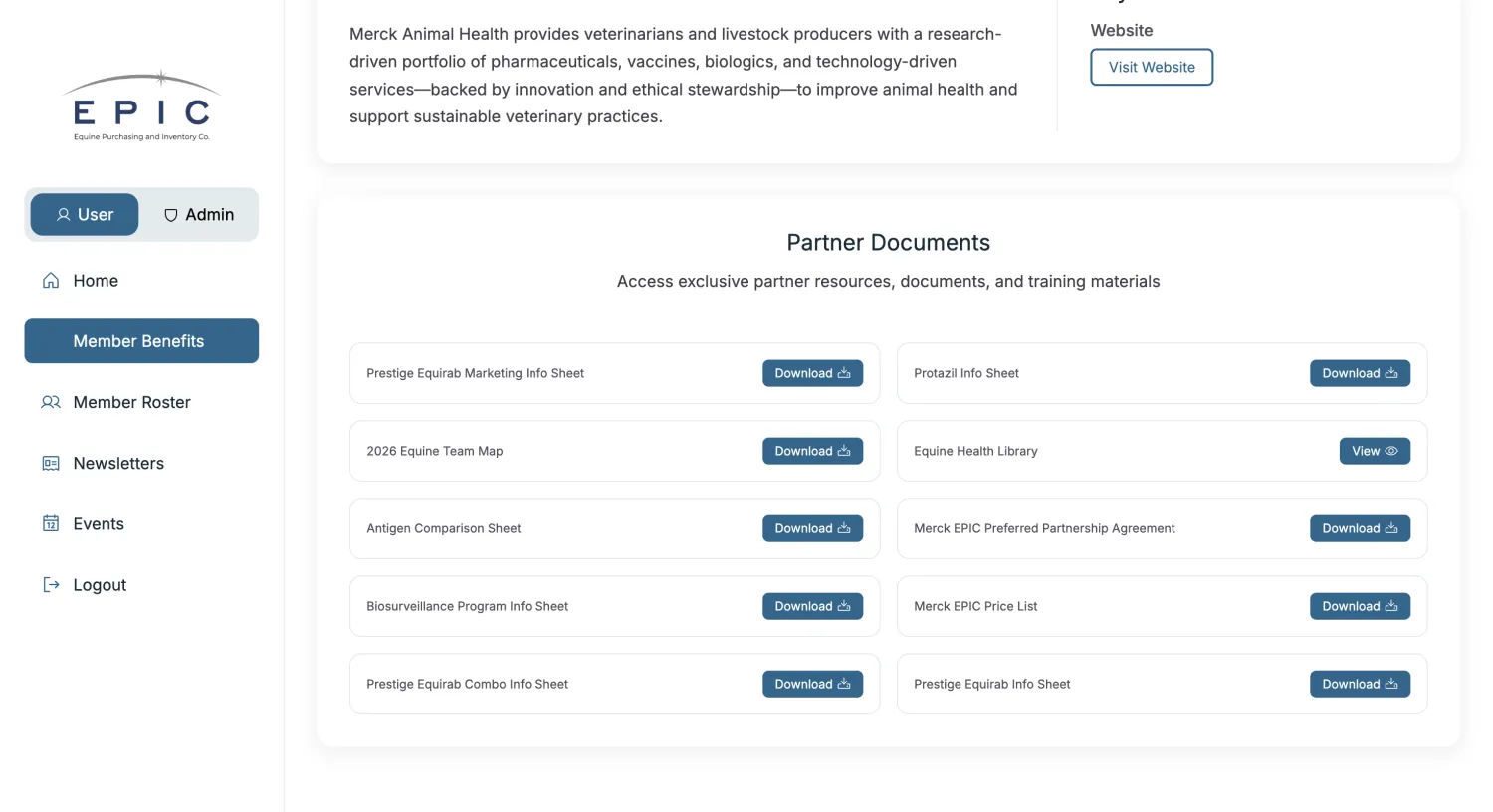Open the Events page
Viewport: 1493px width, 812px height.
141,523
